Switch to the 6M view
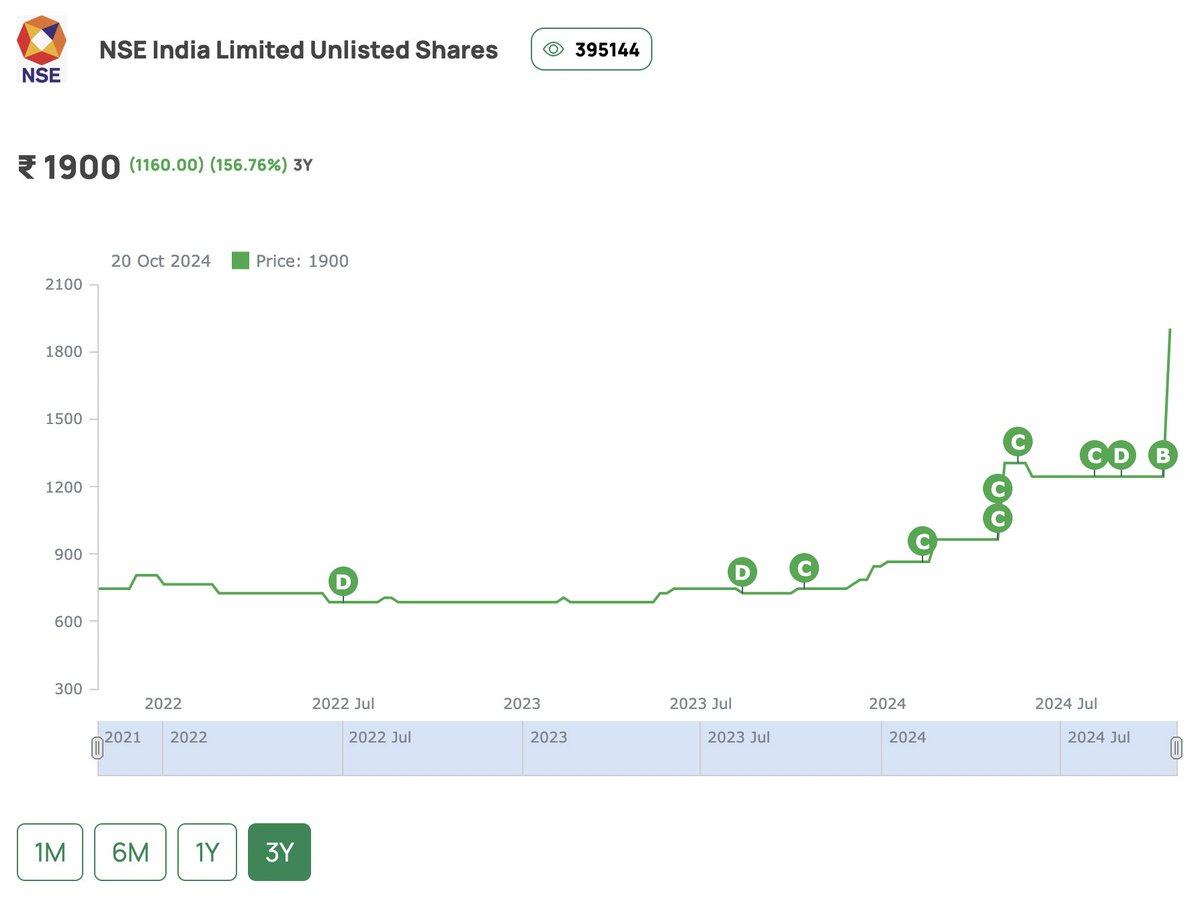 (130, 851)
